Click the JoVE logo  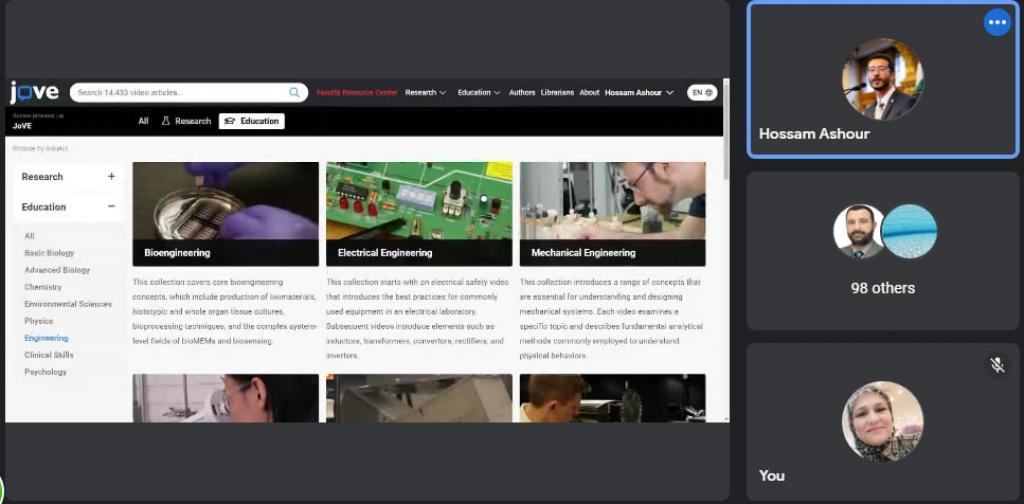tap(35, 93)
